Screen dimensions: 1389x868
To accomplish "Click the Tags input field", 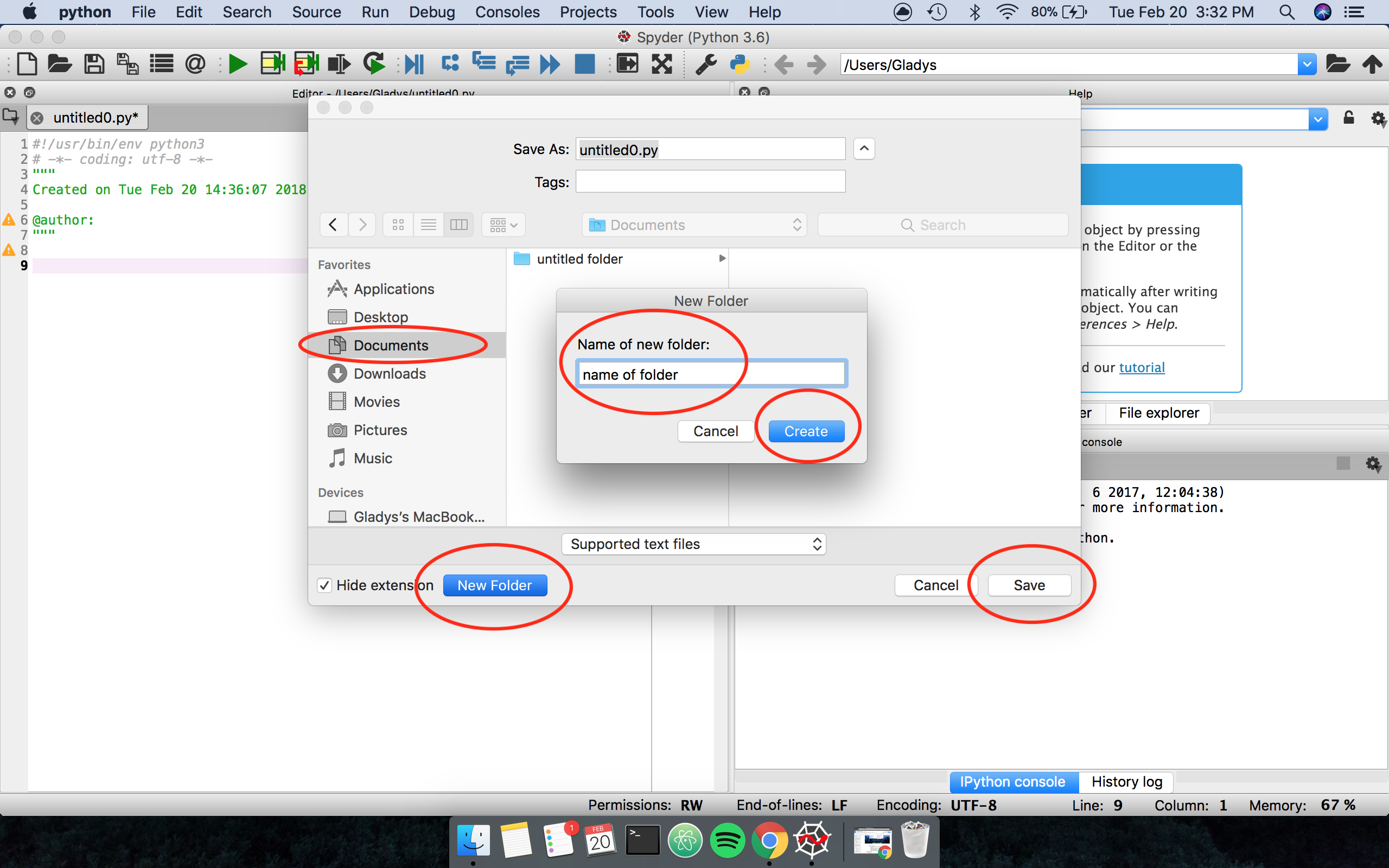I will 711,181.
